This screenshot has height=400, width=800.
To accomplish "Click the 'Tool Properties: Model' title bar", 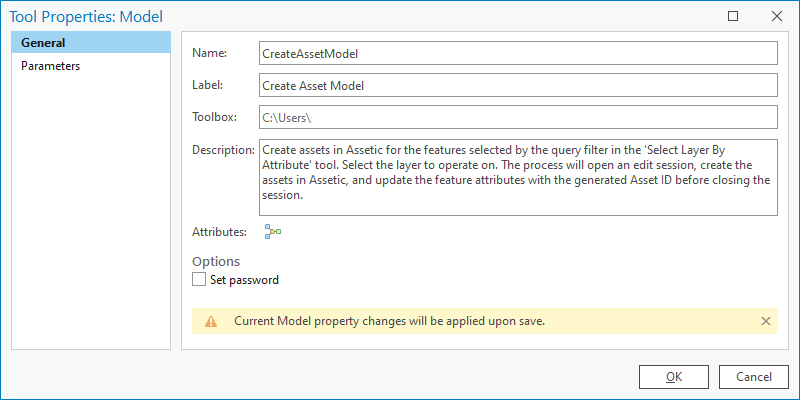I will click(86, 16).
